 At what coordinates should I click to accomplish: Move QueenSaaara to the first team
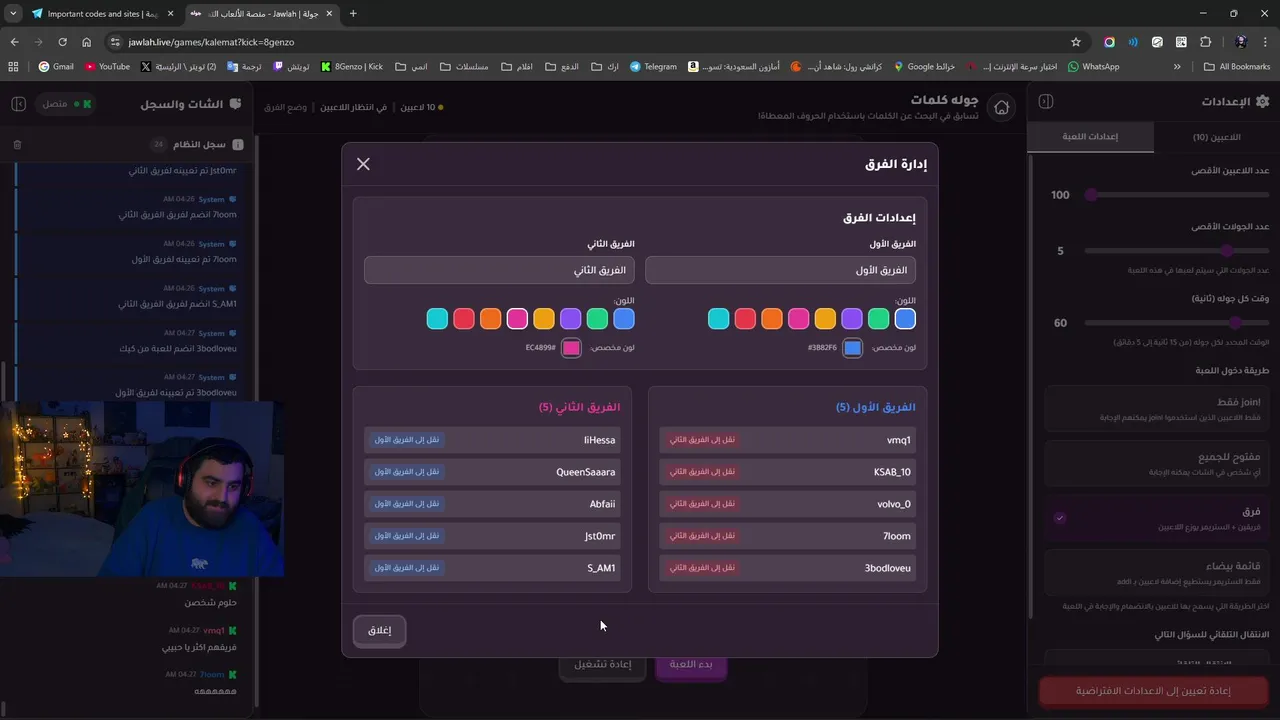[x=407, y=472]
